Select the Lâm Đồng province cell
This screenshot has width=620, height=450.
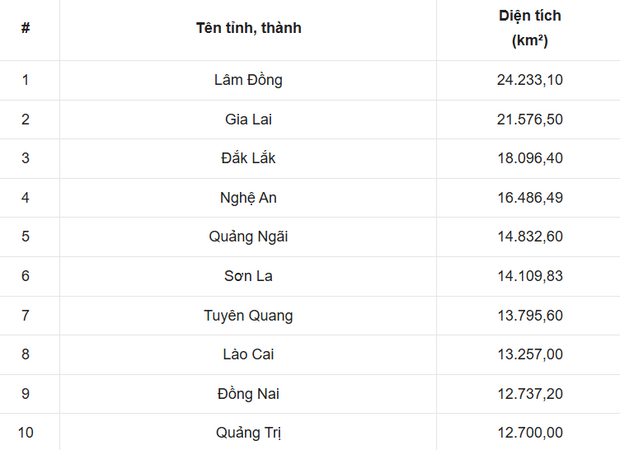point(248,80)
